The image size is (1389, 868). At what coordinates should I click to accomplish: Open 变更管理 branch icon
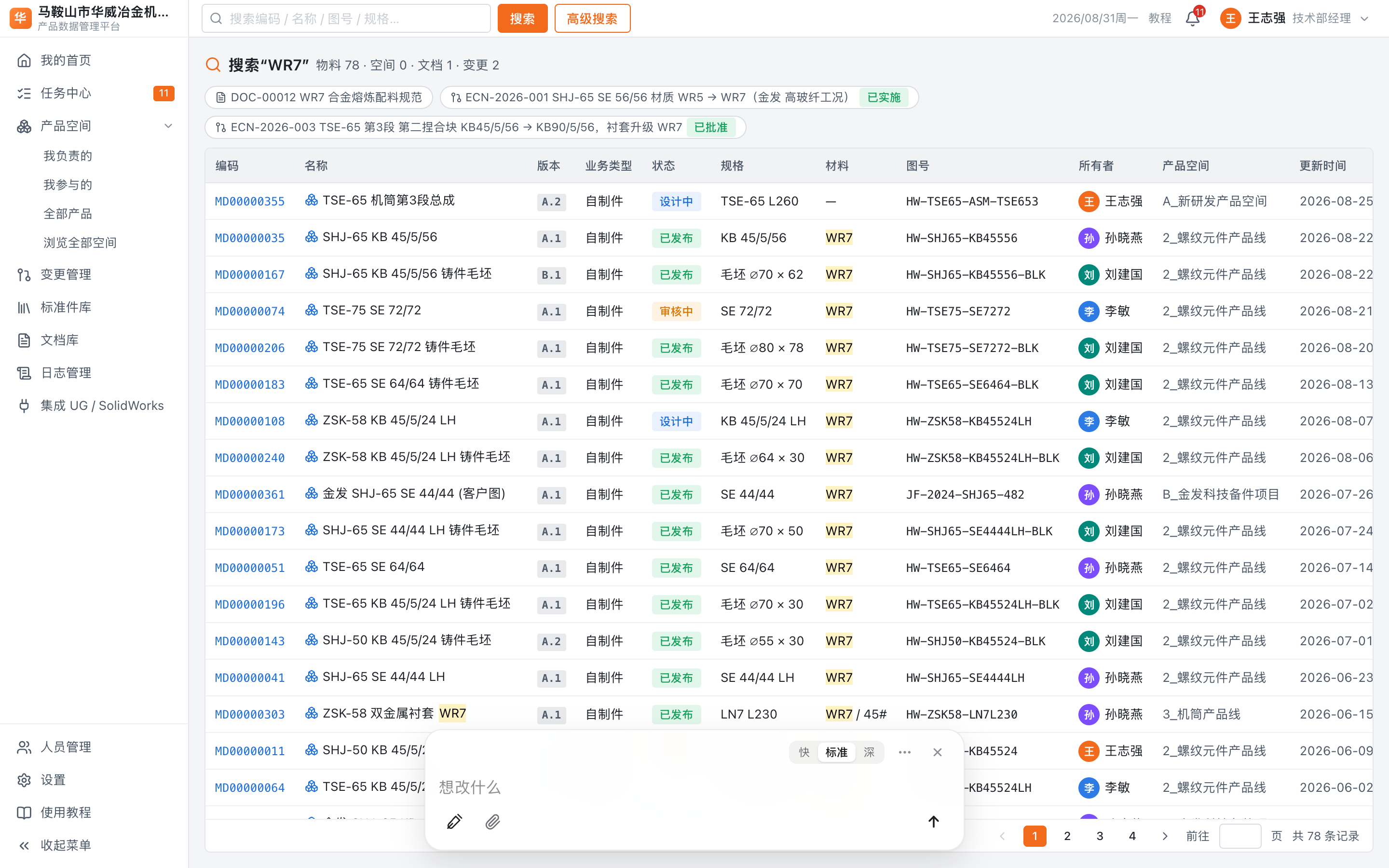click(24, 274)
